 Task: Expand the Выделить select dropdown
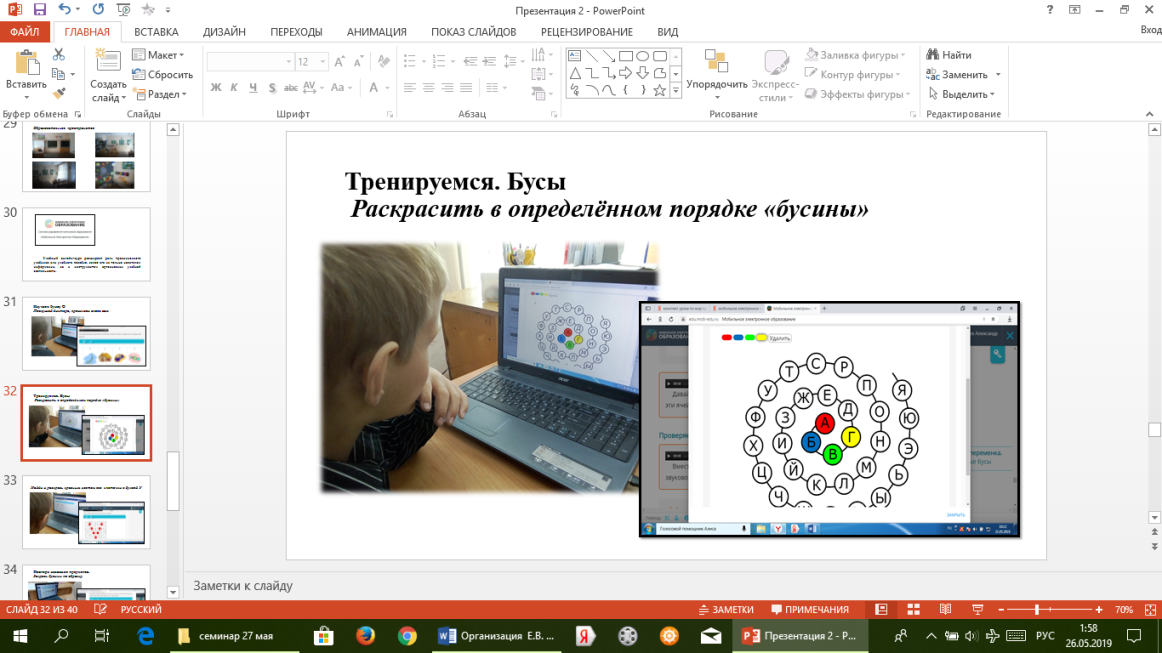[963, 94]
